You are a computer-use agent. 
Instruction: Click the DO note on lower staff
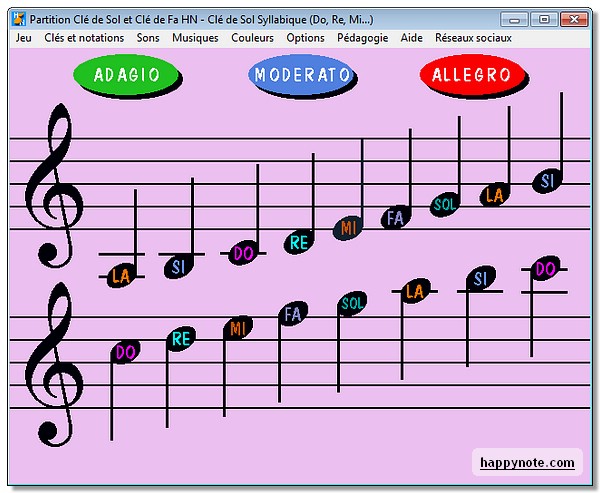click(x=126, y=352)
